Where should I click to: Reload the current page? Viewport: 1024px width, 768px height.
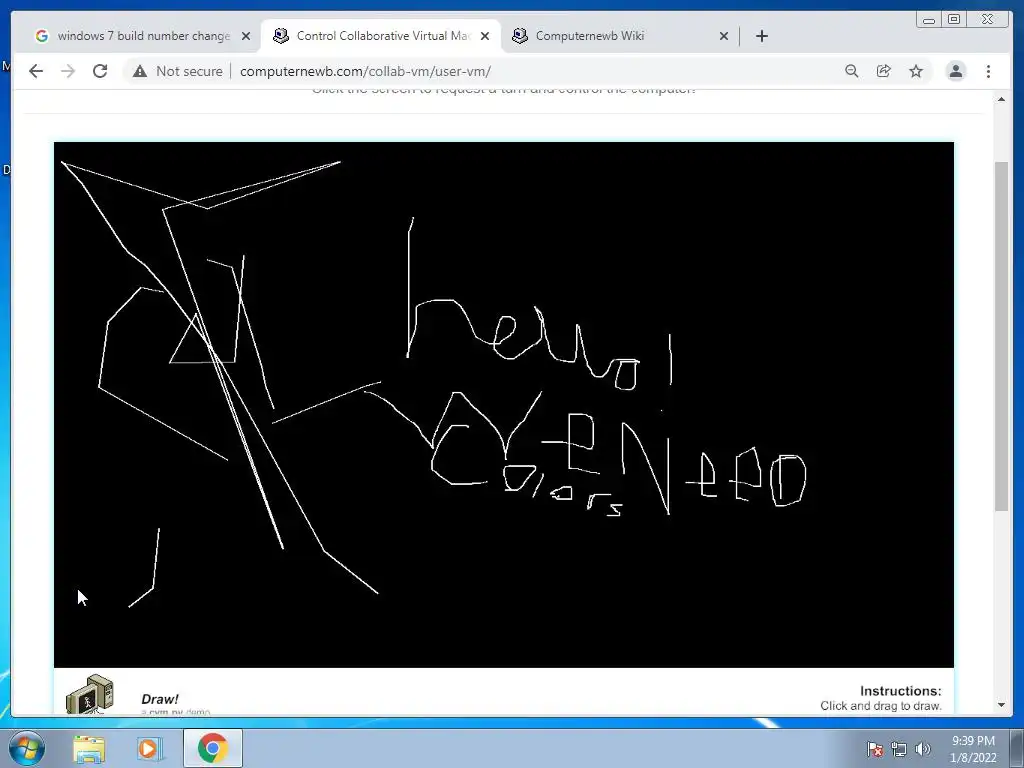pyautogui.click(x=100, y=71)
